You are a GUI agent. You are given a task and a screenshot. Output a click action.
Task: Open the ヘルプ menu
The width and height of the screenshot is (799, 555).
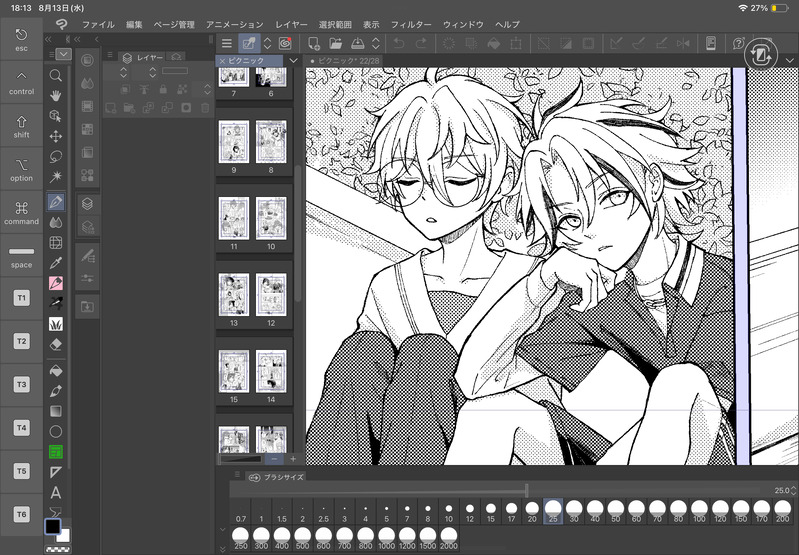[x=508, y=24]
